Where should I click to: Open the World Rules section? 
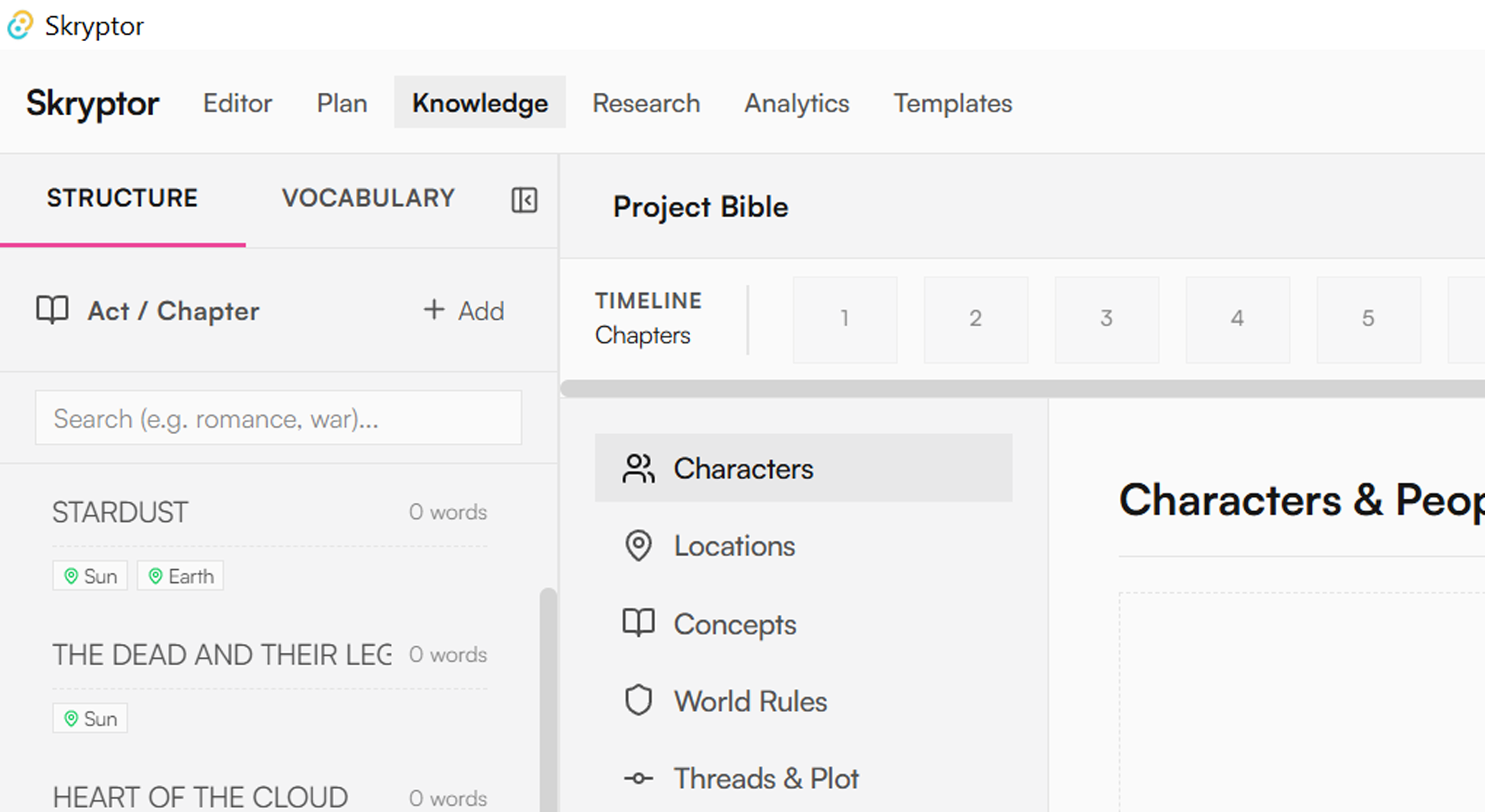click(804, 701)
